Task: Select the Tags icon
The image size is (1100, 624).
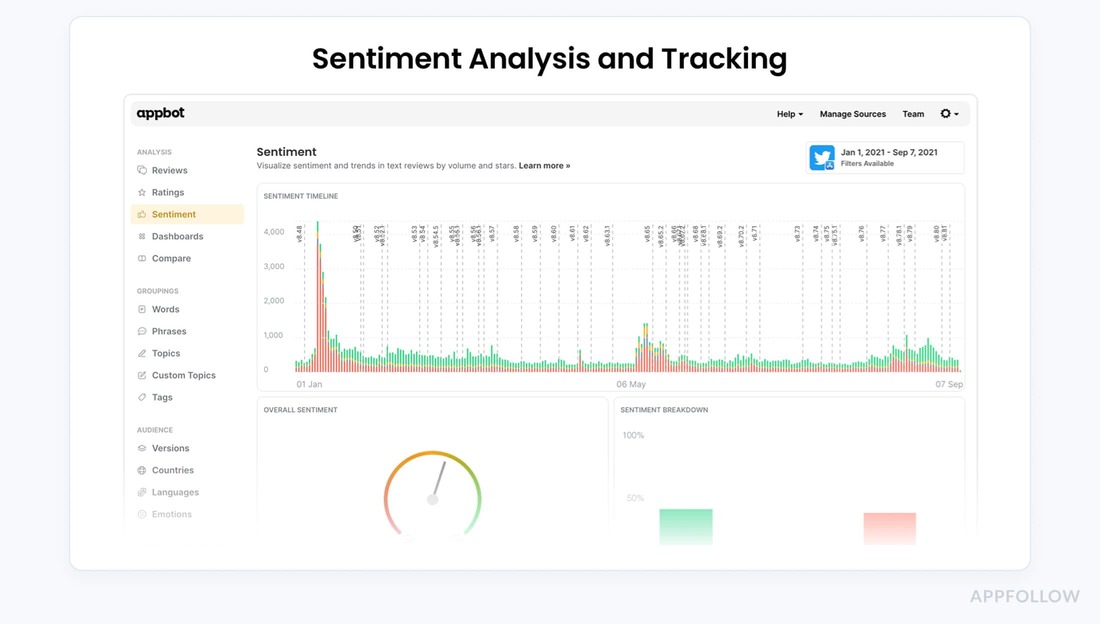Action: [143, 397]
